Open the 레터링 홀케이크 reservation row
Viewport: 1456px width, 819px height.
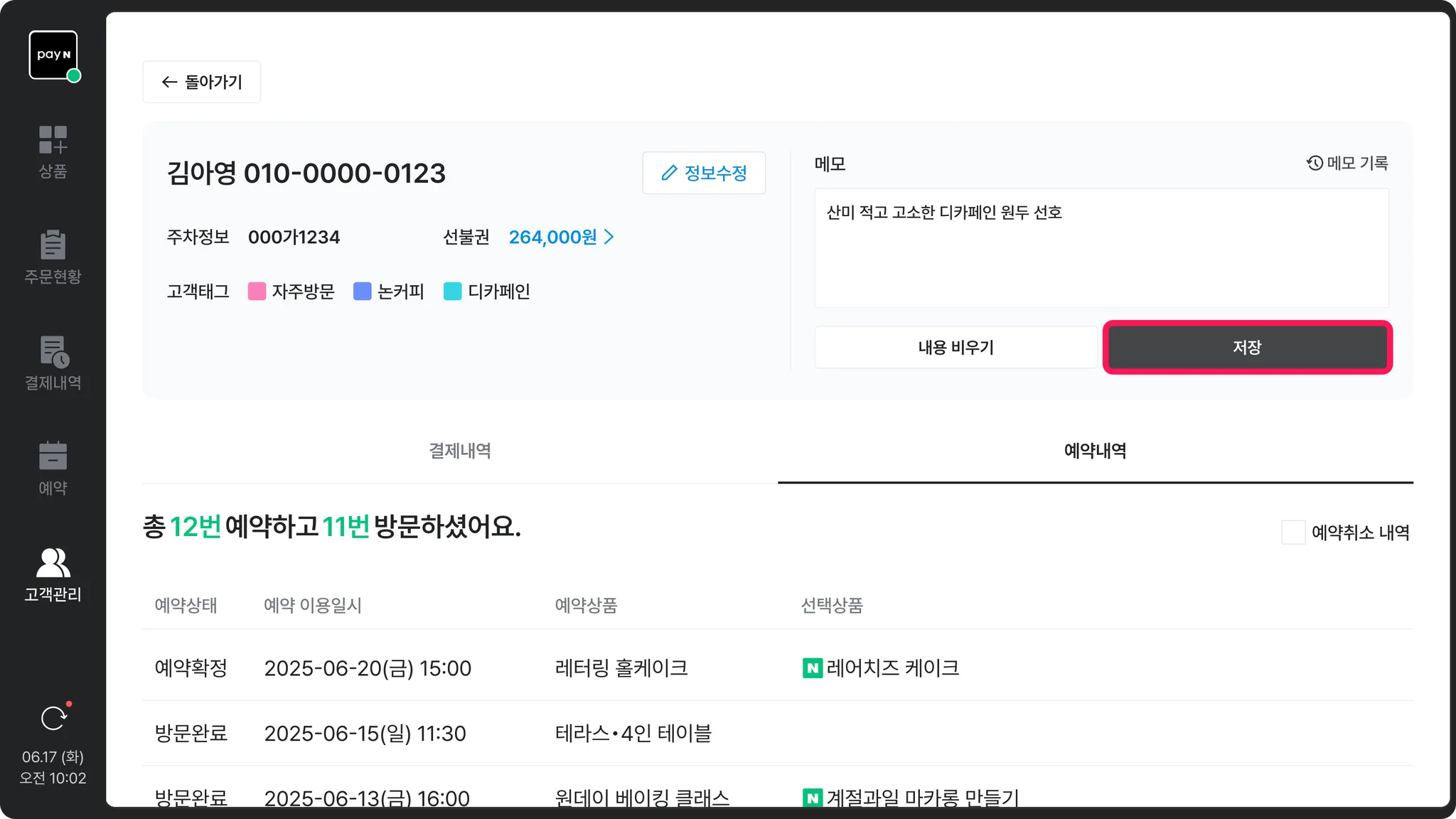point(621,668)
